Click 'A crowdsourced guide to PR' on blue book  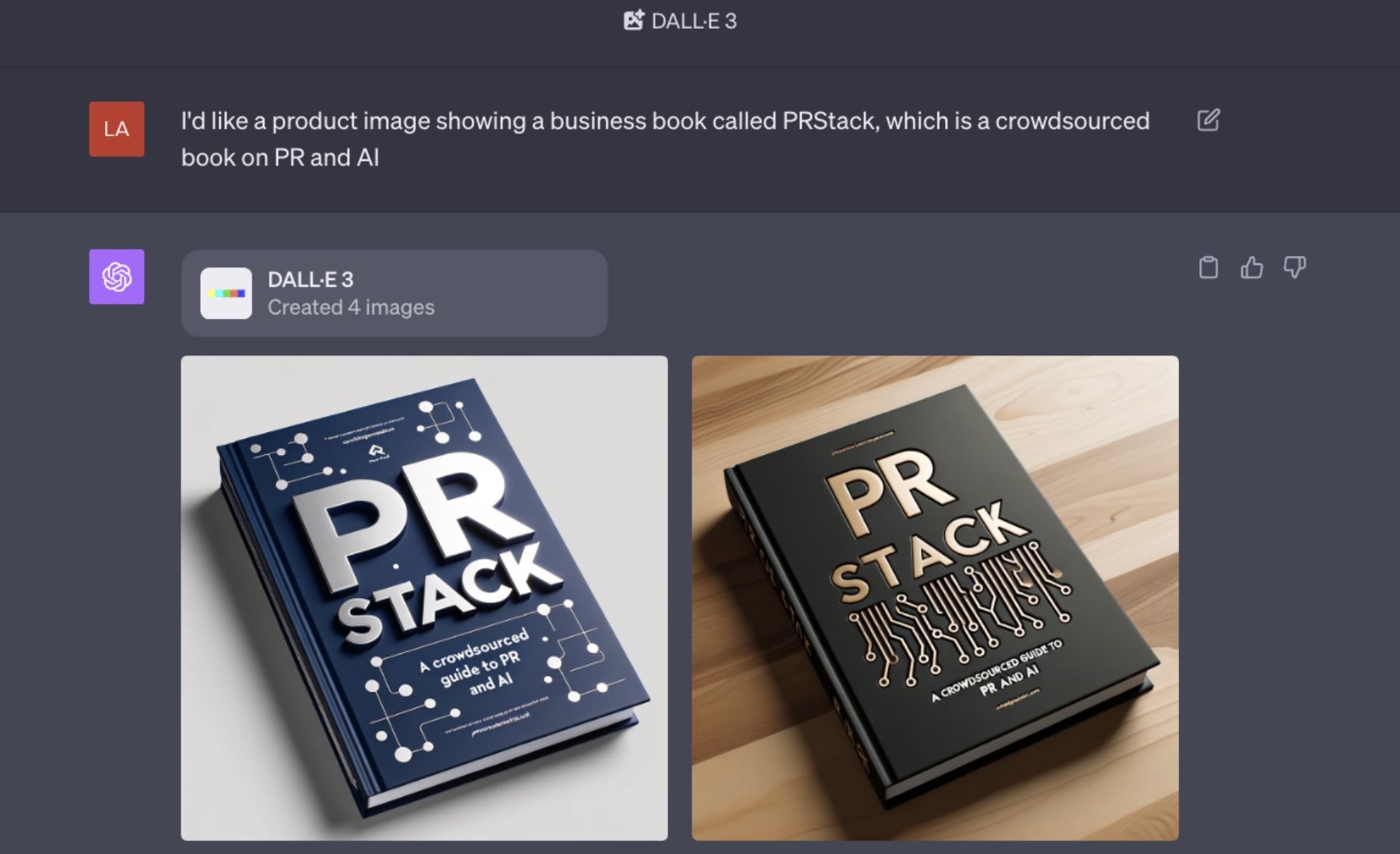click(472, 659)
